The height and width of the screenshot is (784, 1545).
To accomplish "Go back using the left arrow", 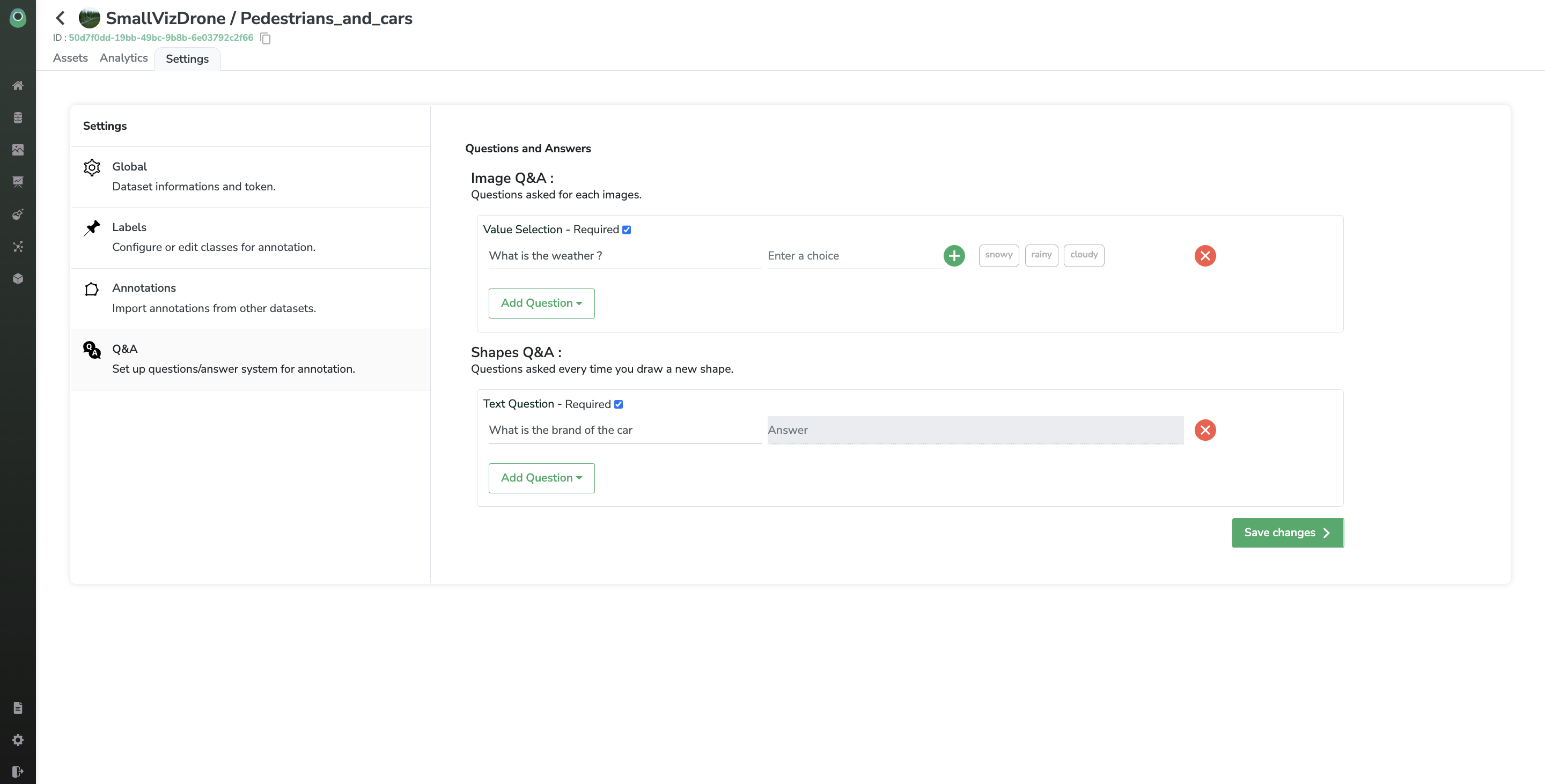I will 60,18.
